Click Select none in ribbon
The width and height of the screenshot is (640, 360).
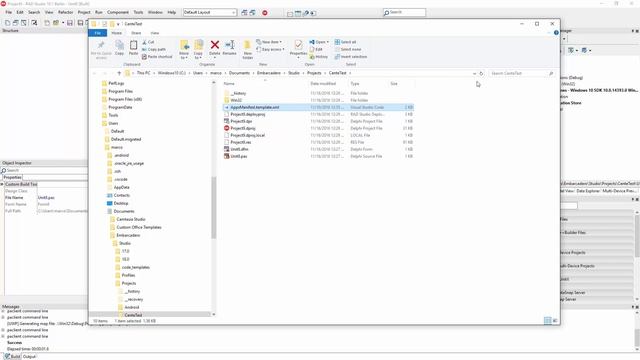tap(348, 49)
